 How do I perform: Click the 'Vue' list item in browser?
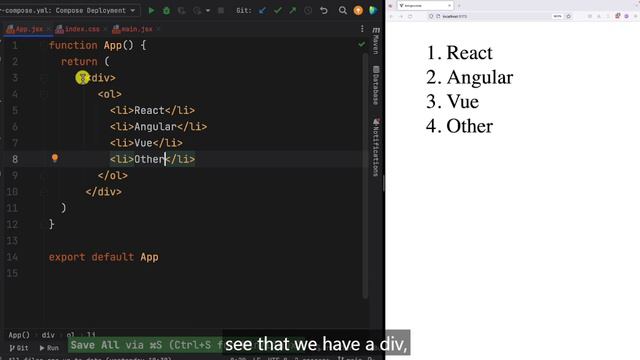462,102
